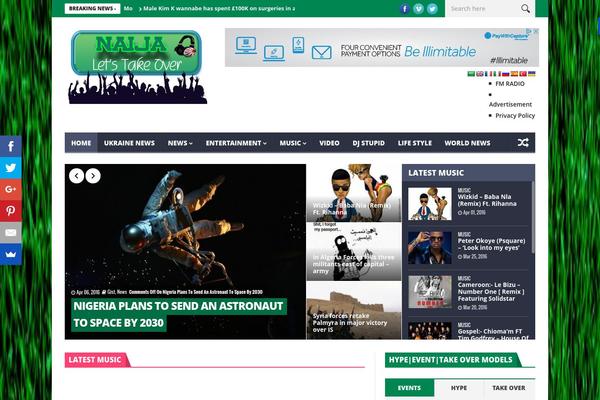The image size is (600, 400).
Task: Open Male Kim K wannabe breaking news
Action: (218, 8)
